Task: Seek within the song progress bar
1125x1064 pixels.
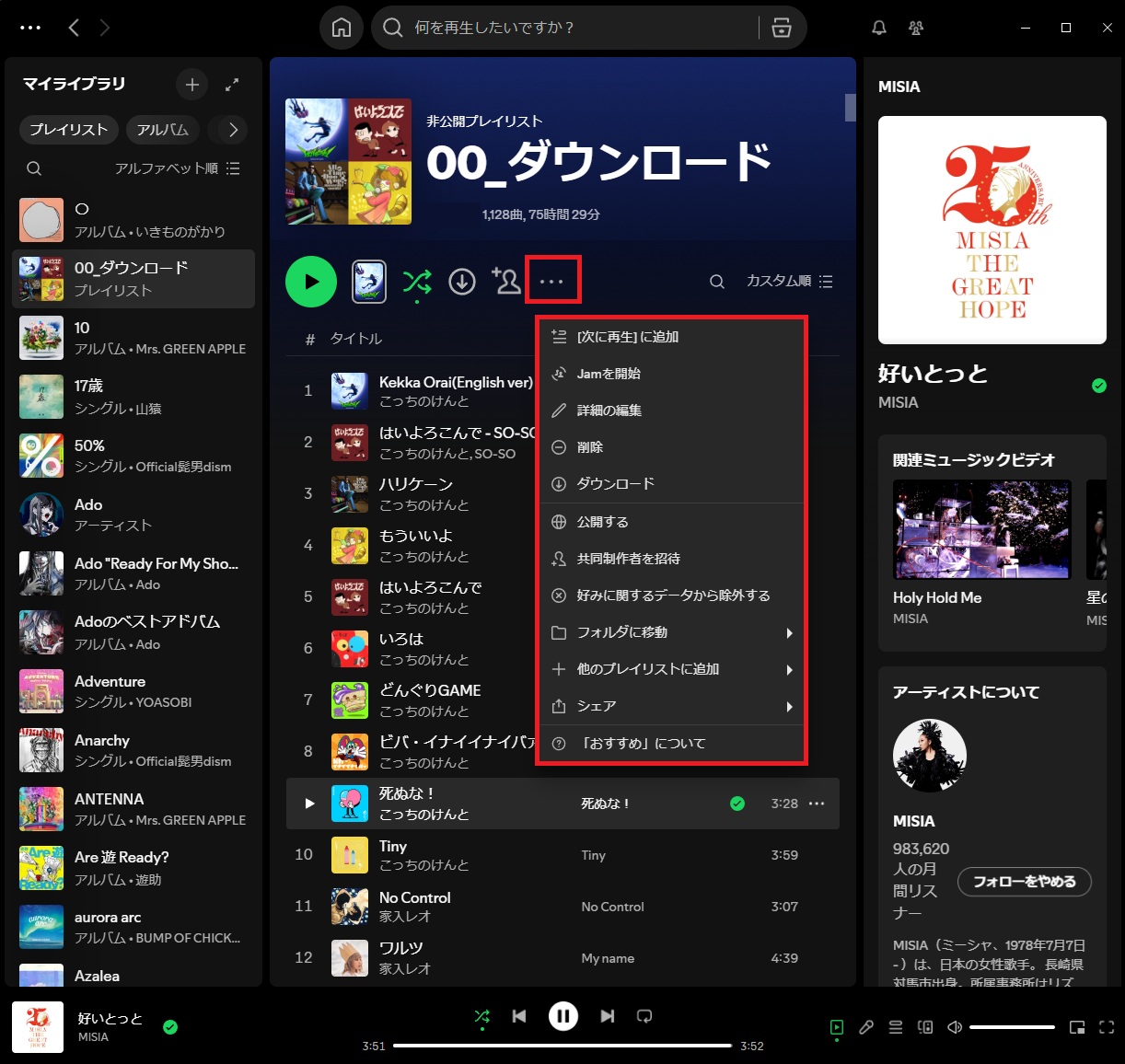Action: tap(562, 1046)
